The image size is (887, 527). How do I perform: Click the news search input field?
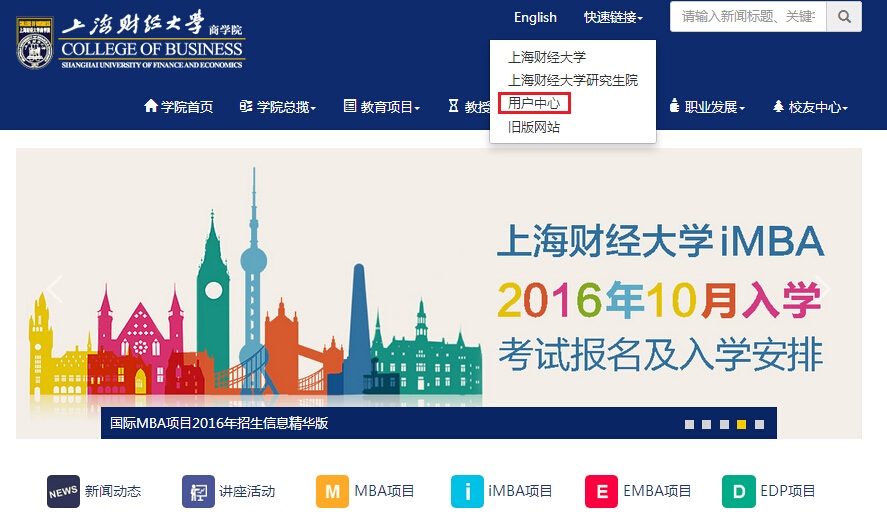click(x=748, y=16)
